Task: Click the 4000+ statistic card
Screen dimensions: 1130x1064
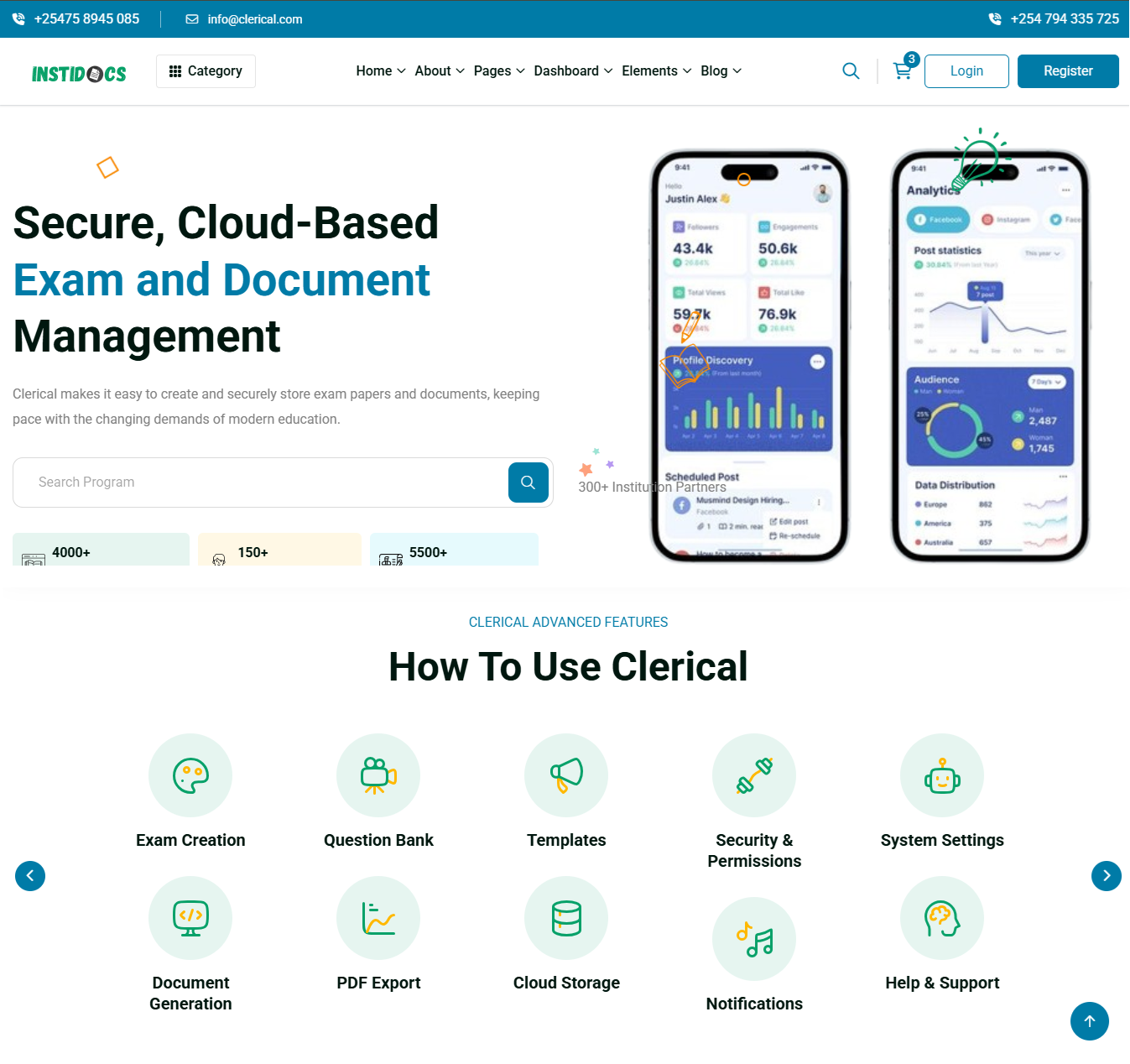Action: 101,550
